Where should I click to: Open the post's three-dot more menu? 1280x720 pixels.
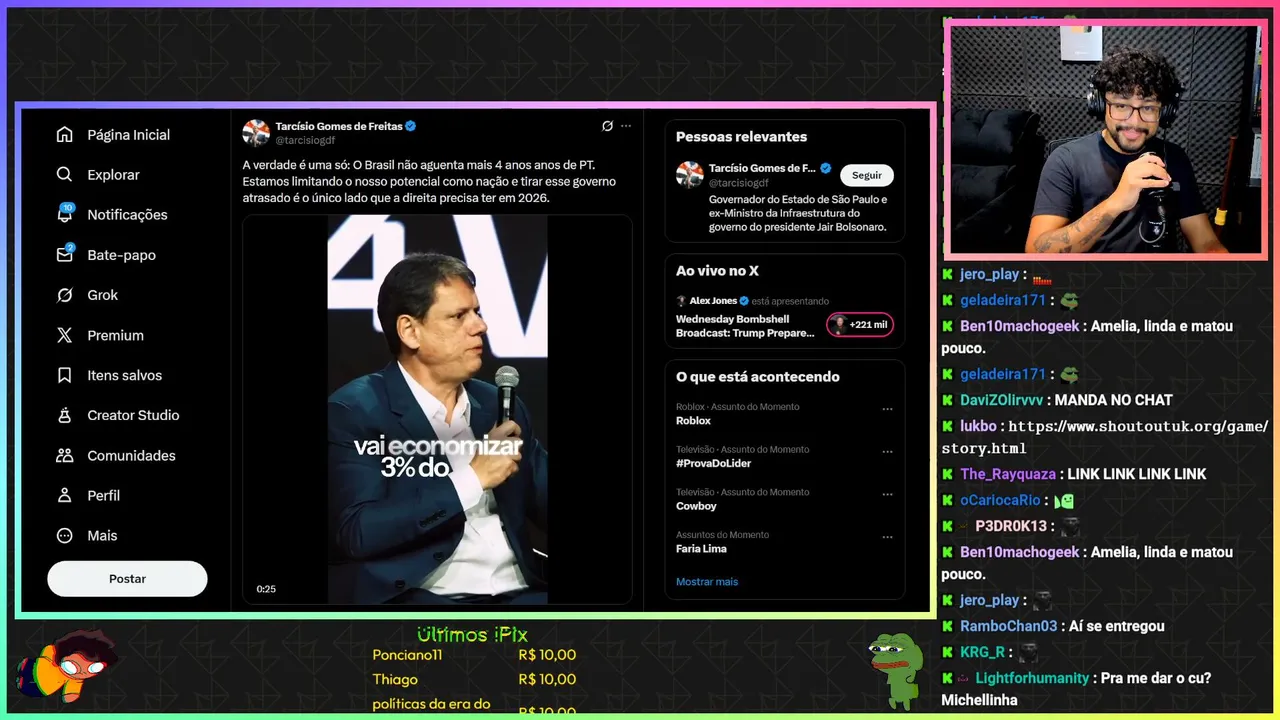click(626, 126)
